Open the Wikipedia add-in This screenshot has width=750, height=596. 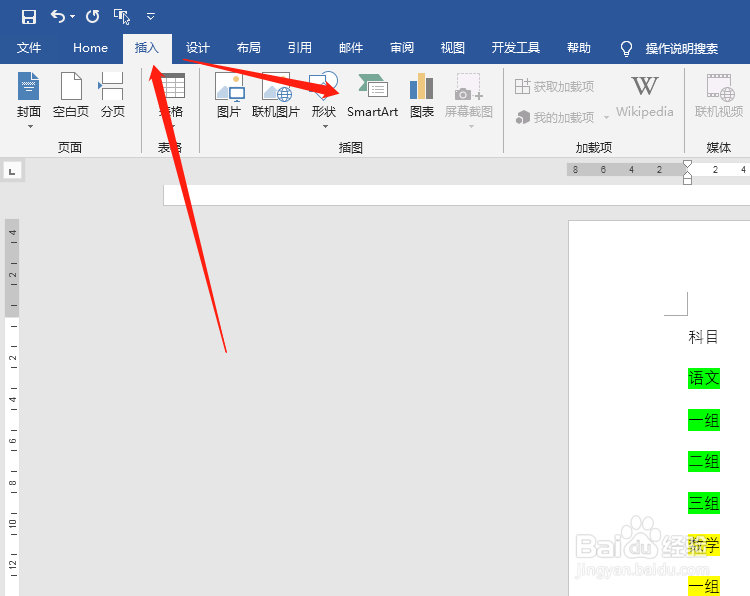coord(644,97)
